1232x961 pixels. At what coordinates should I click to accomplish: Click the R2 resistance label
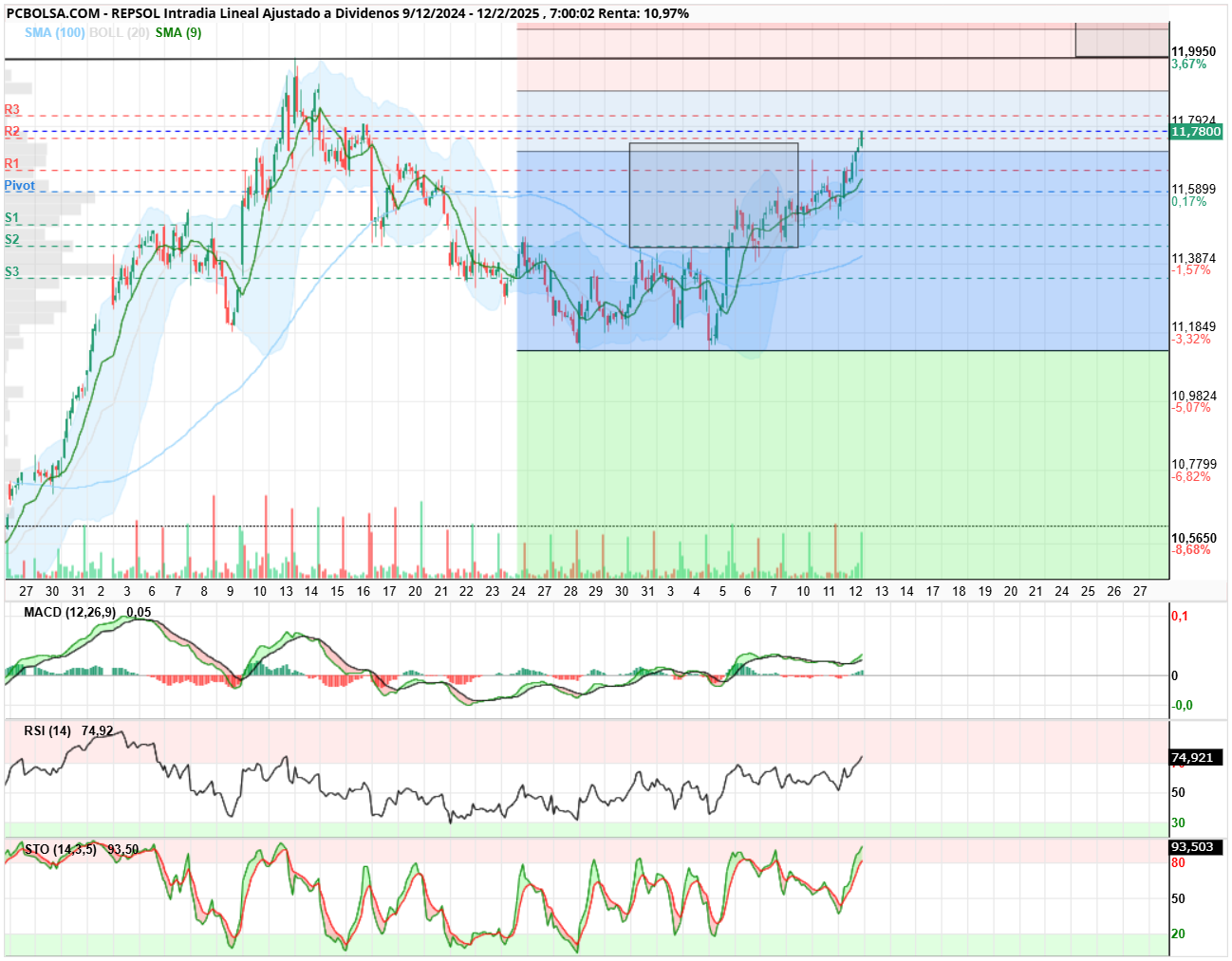point(11,131)
